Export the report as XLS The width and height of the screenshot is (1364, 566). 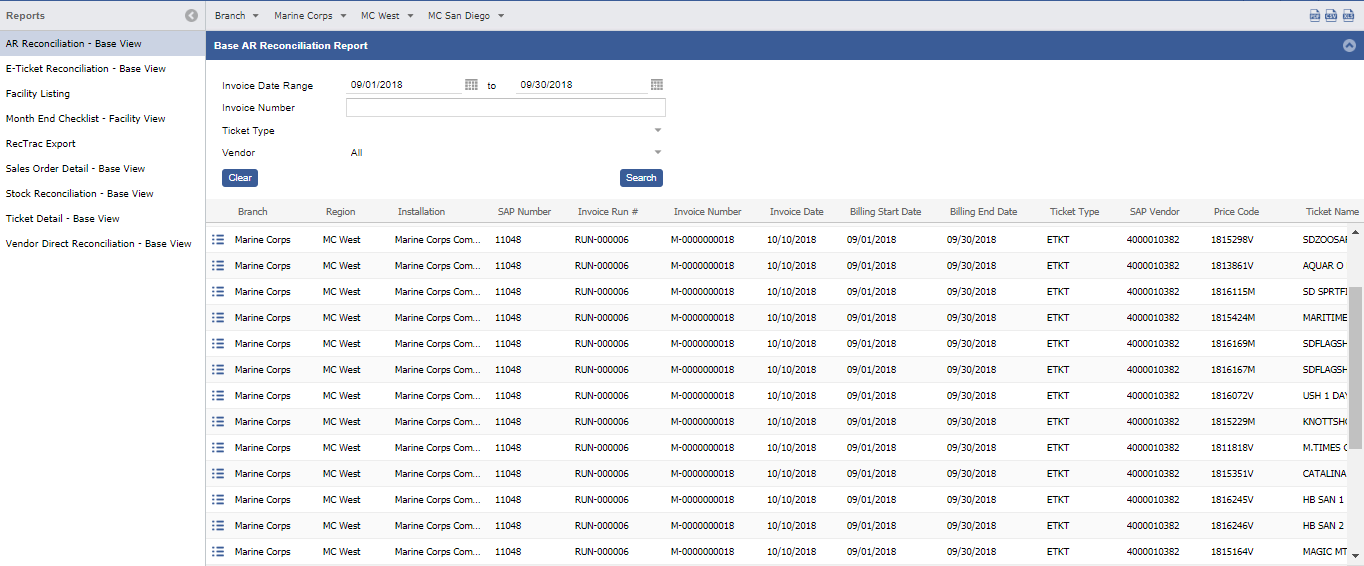click(1348, 15)
